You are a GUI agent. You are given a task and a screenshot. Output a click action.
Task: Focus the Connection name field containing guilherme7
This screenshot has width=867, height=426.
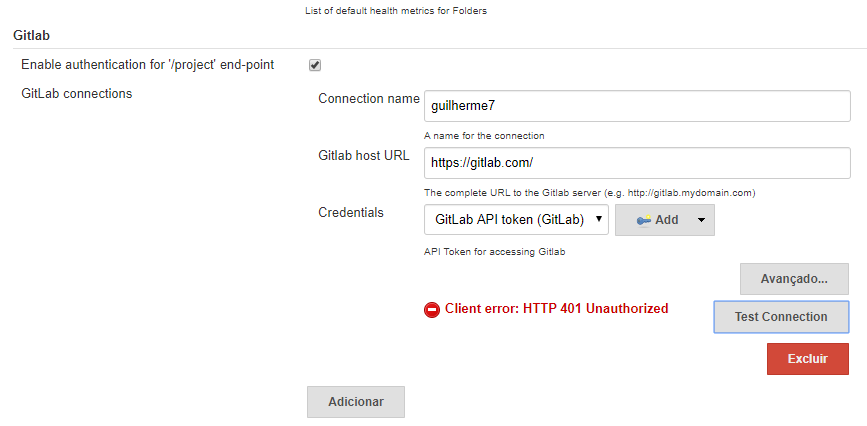tap(637, 106)
